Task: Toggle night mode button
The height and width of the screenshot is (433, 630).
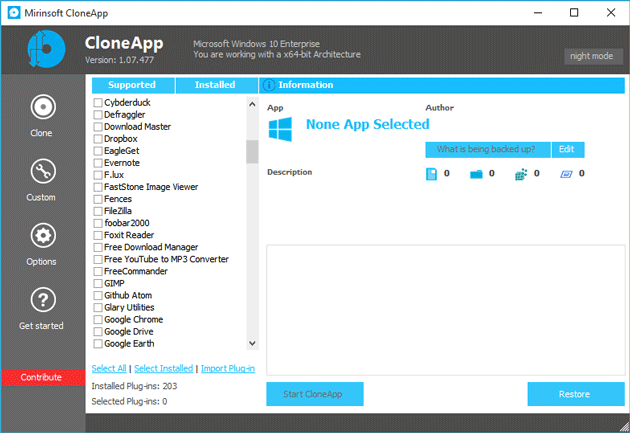Action: point(593,56)
